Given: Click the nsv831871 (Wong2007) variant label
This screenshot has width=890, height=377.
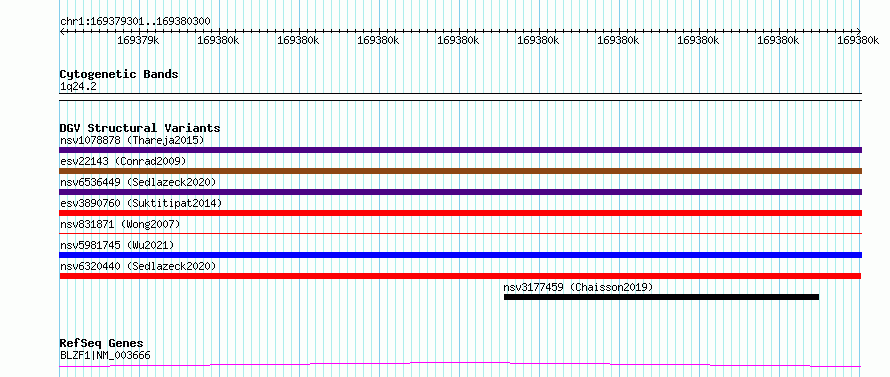Looking at the screenshot, I should click(120, 224).
